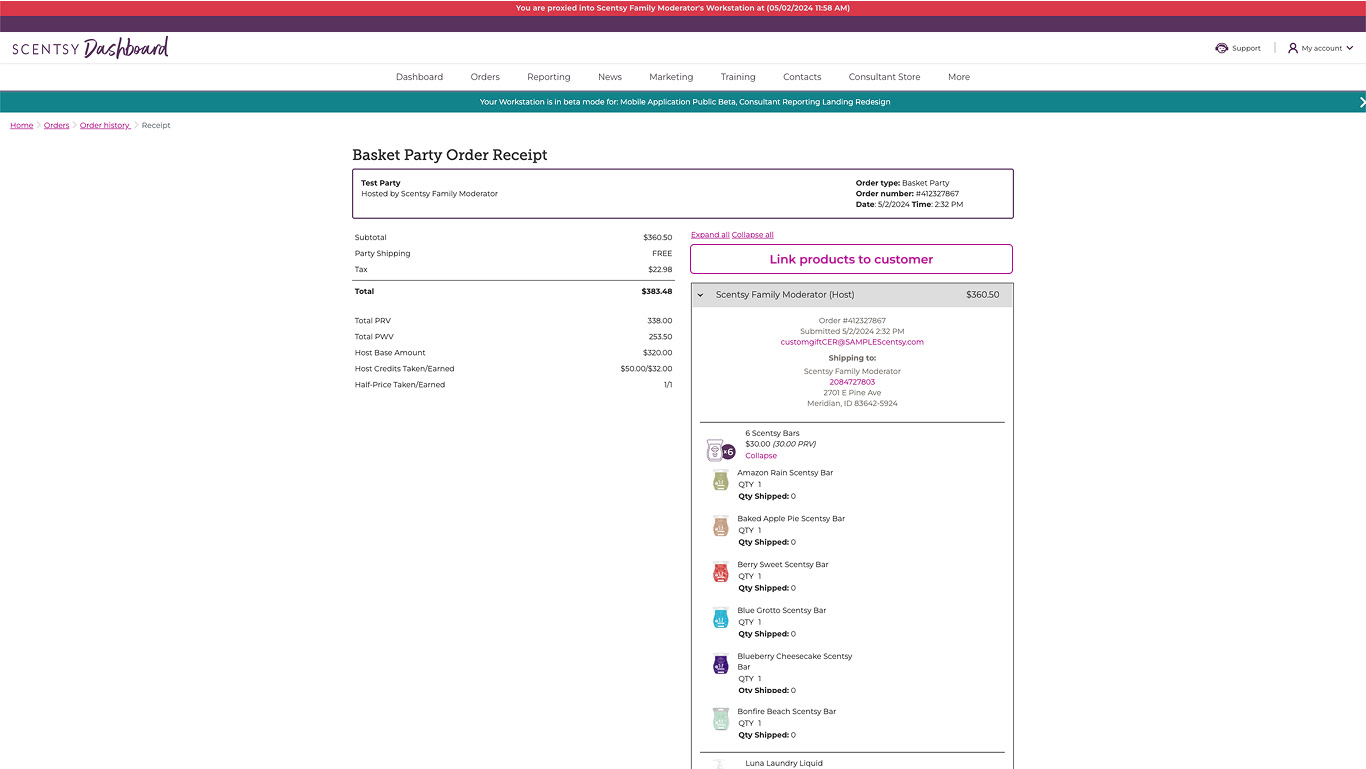
Task: Collapse the 6 Scentsy Bars bundle
Action: click(761, 456)
